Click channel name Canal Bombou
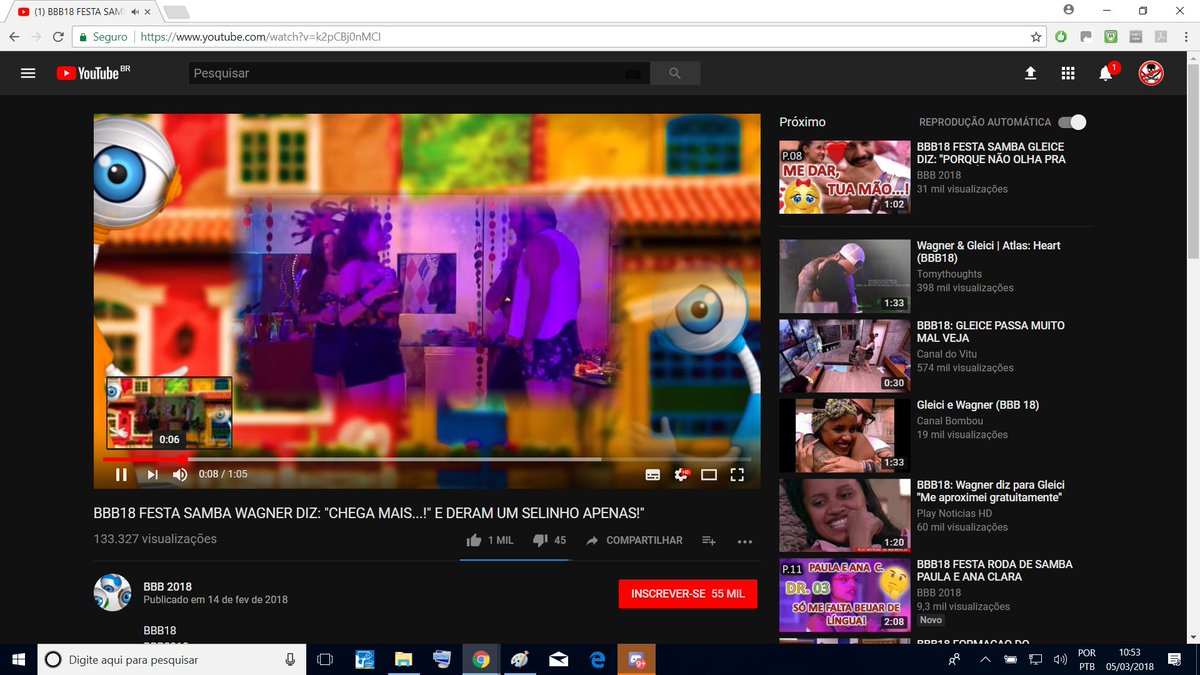Screen dimensions: 1200x675 [952, 420]
